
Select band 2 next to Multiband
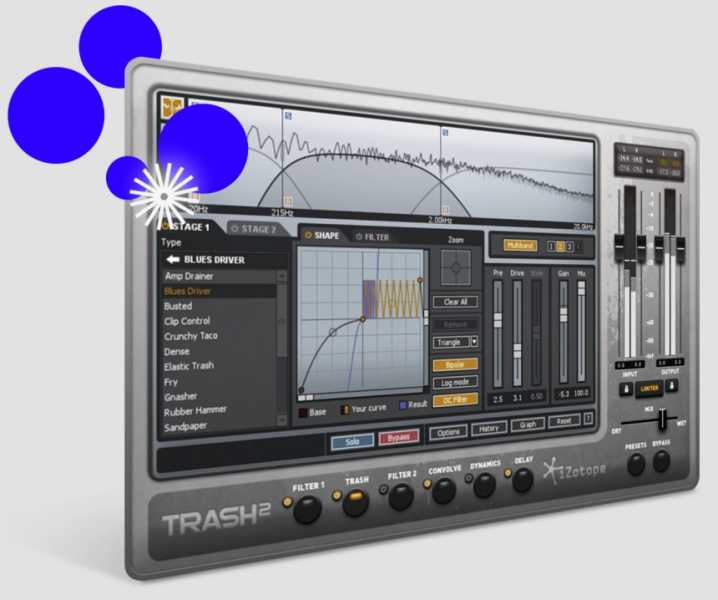560,246
